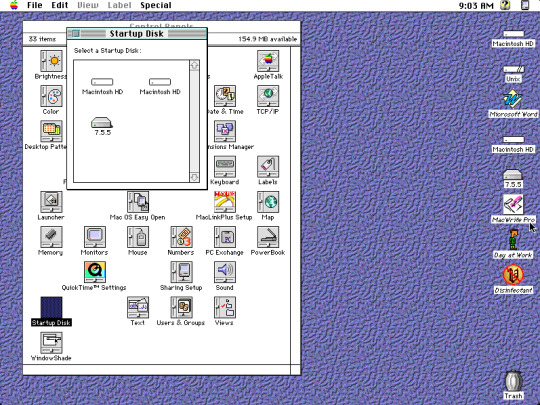540x405 pixels.
Task: Open the Mac OS Easy Open panel
Action: coord(138,202)
